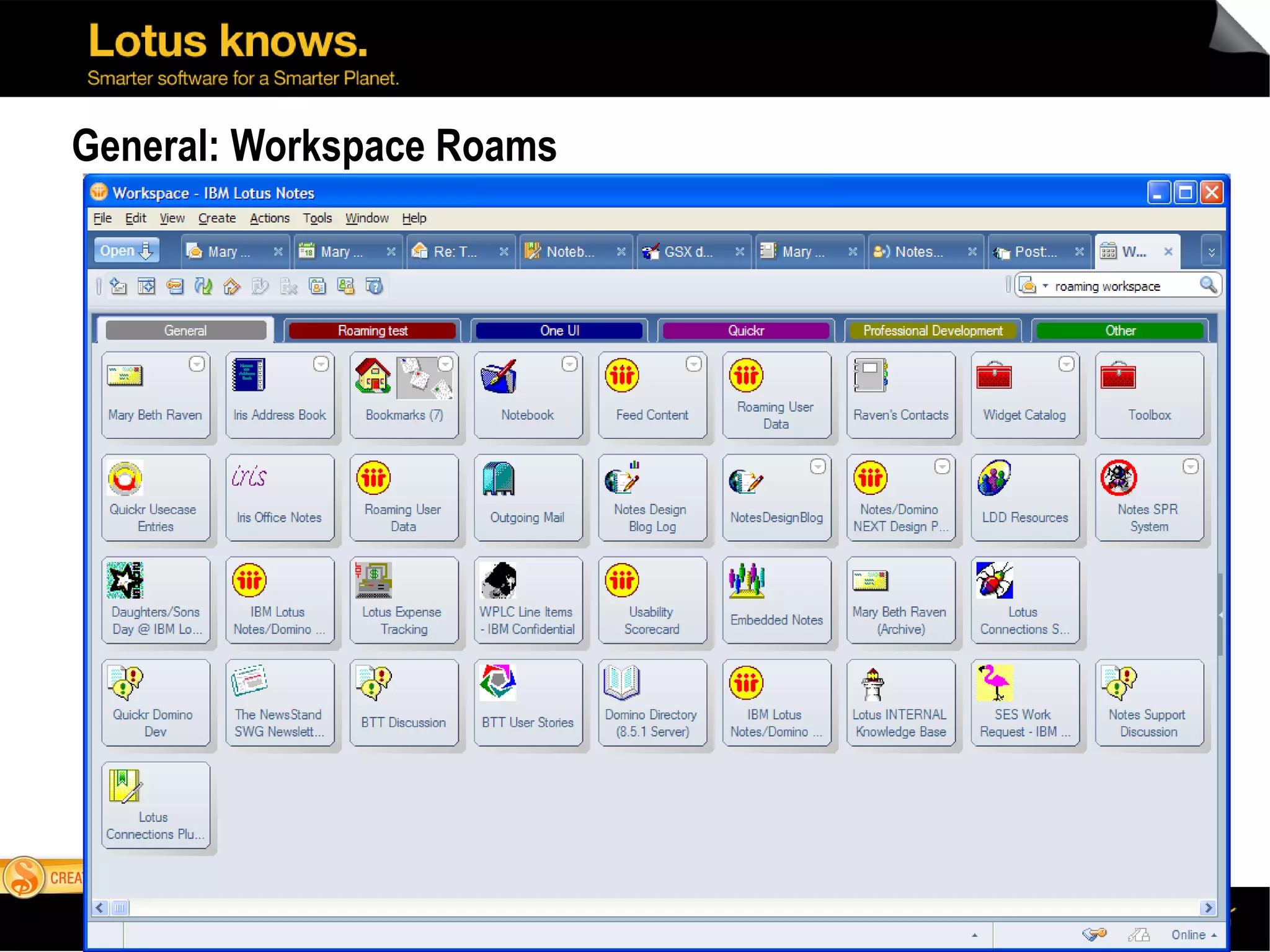Open the File menu
Image resolution: width=1270 pixels, height=952 pixels.
pyautogui.click(x=102, y=218)
